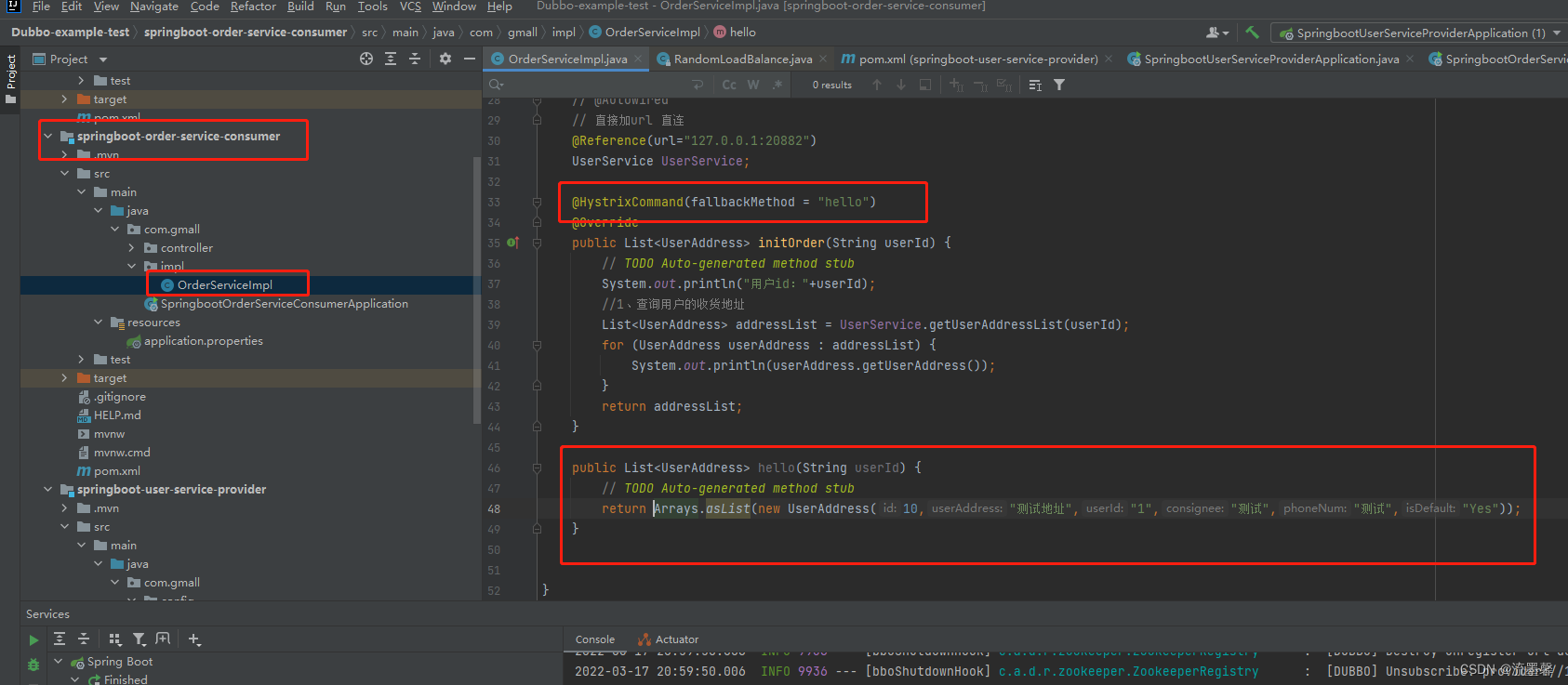Open the Actuator tab

click(x=668, y=639)
